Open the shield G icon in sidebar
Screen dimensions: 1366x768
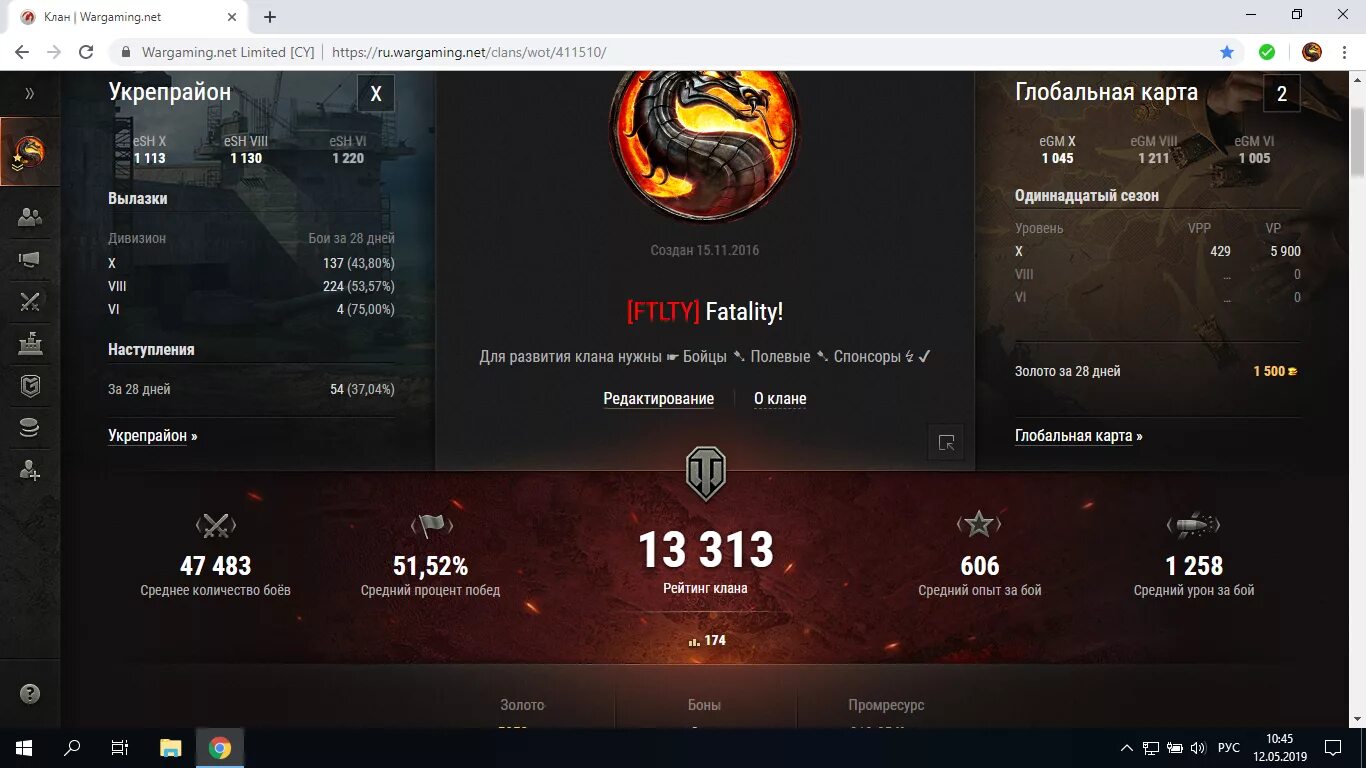click(29, 386)
